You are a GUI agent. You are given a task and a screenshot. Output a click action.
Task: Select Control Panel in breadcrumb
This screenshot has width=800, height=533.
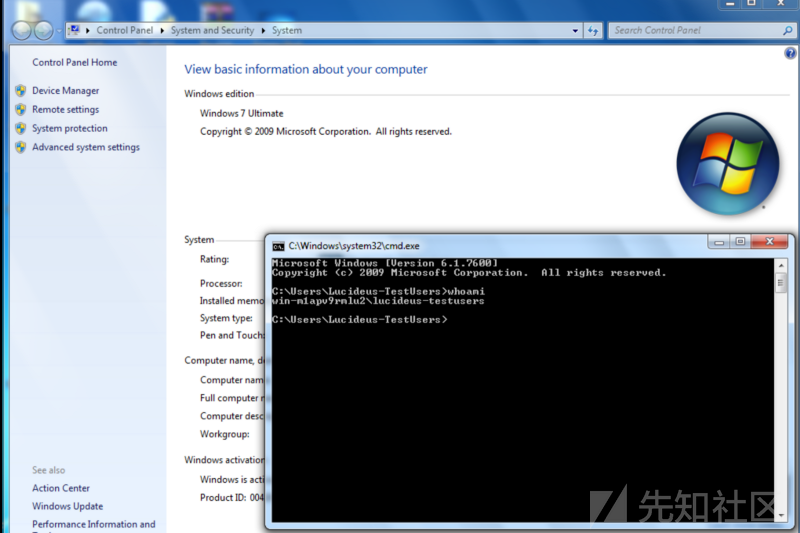[x=124, y=30]
